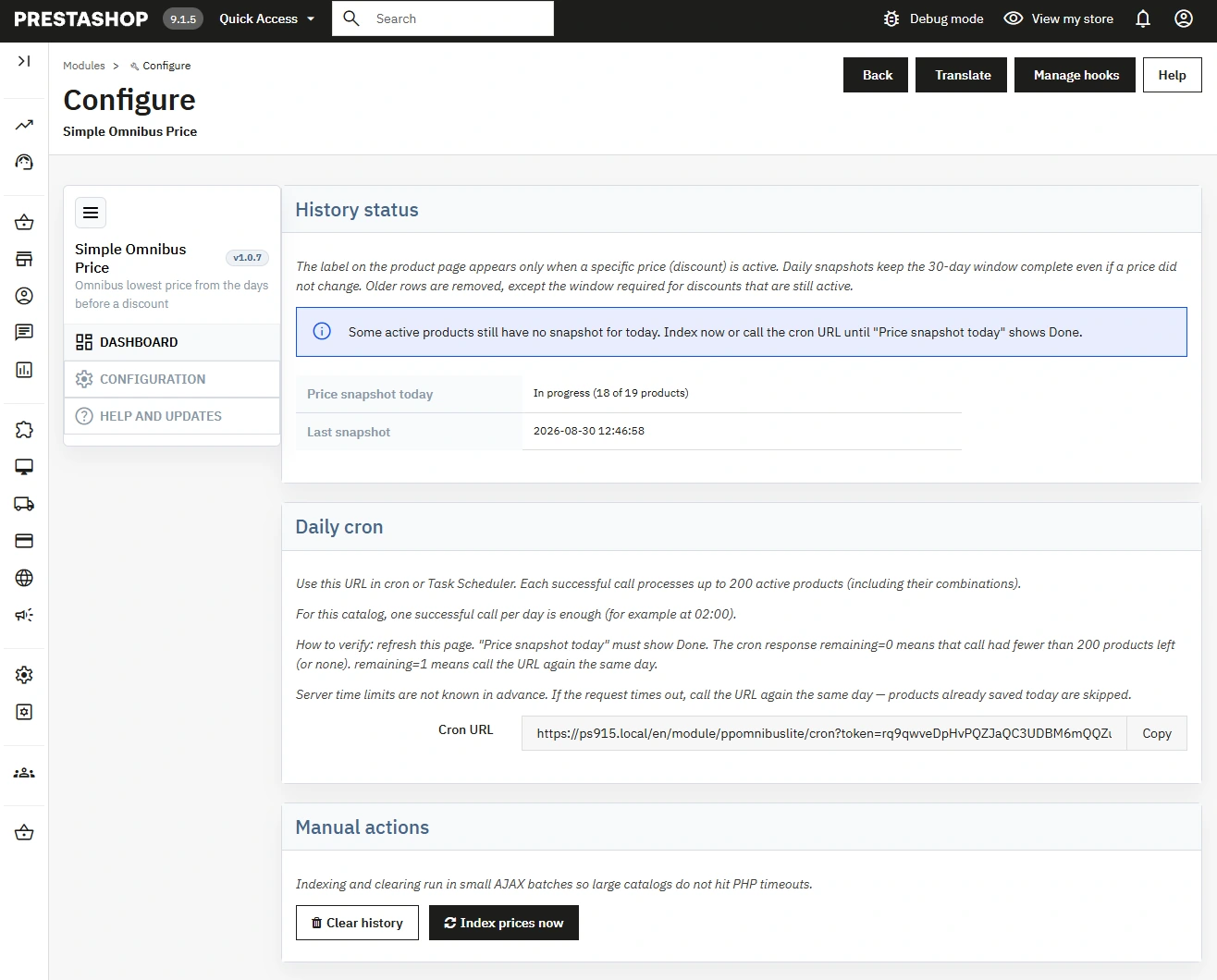Viewport: 1217px width, 980px height.
Task: Open View my store link
Action: [1059, 18]
